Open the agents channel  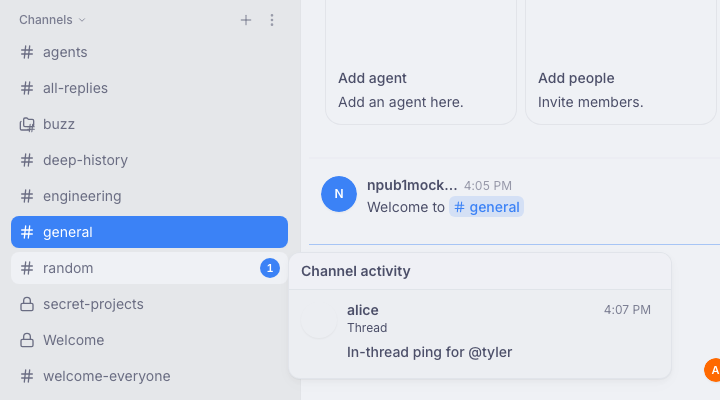(149, 52)
